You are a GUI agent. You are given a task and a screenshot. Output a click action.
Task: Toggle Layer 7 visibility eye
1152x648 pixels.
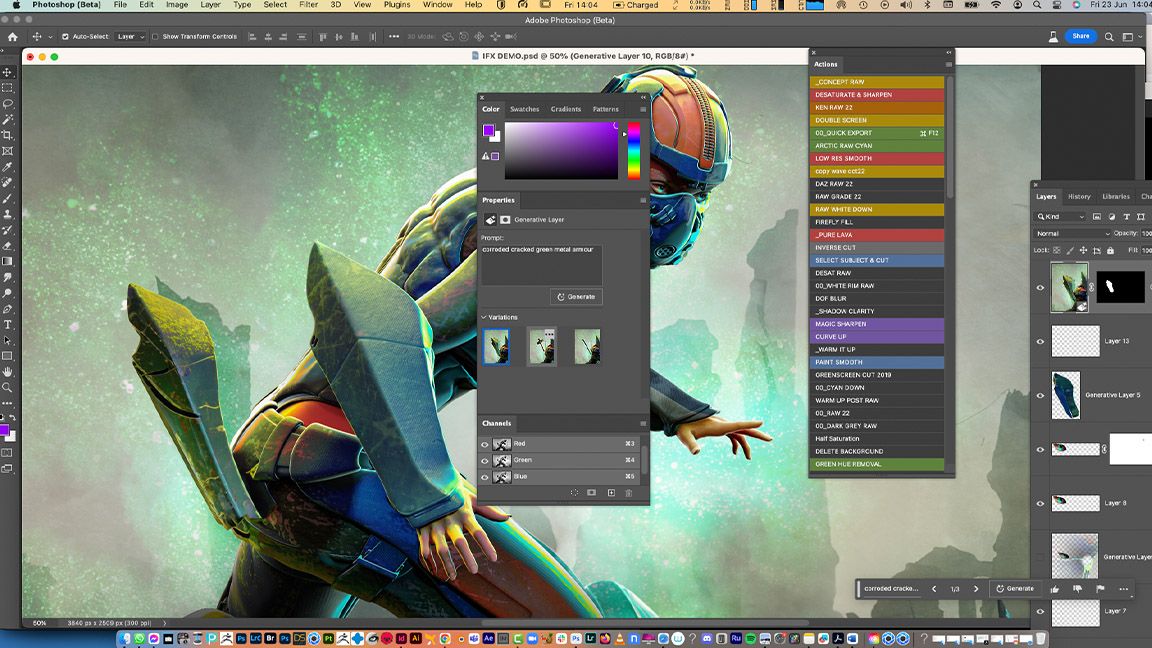tap(1040, 611)
